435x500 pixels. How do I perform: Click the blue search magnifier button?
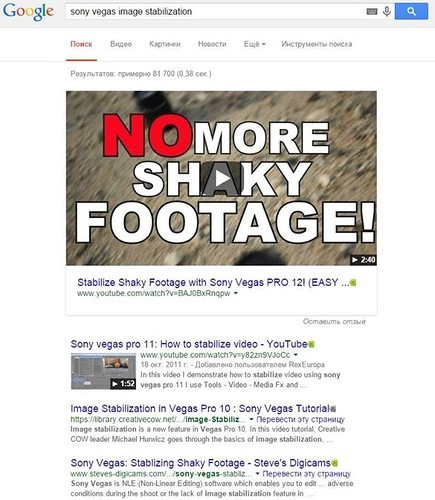[x=411, y=12]
